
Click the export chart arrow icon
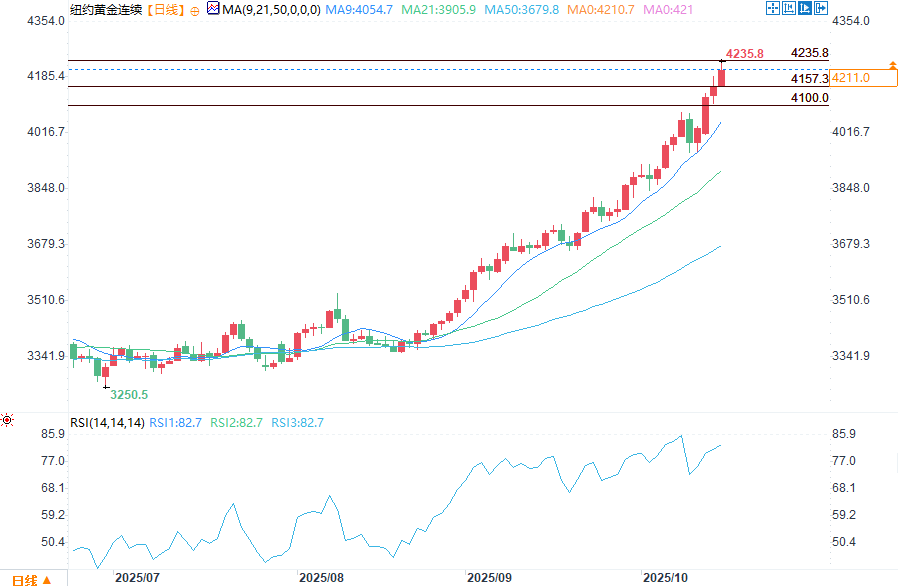pyautogui.click(x=821, y=8)
